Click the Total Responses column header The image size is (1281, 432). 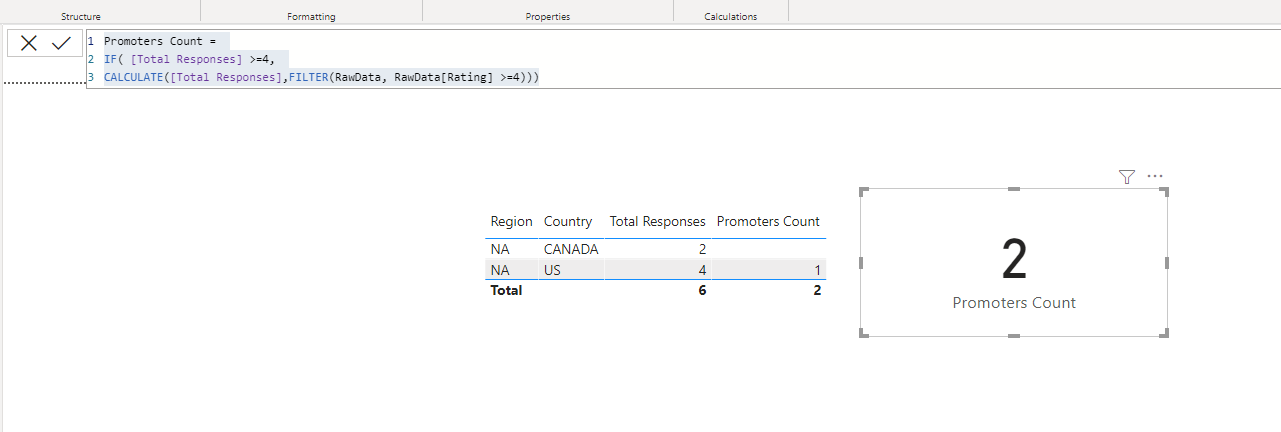[x=658, y=222]
